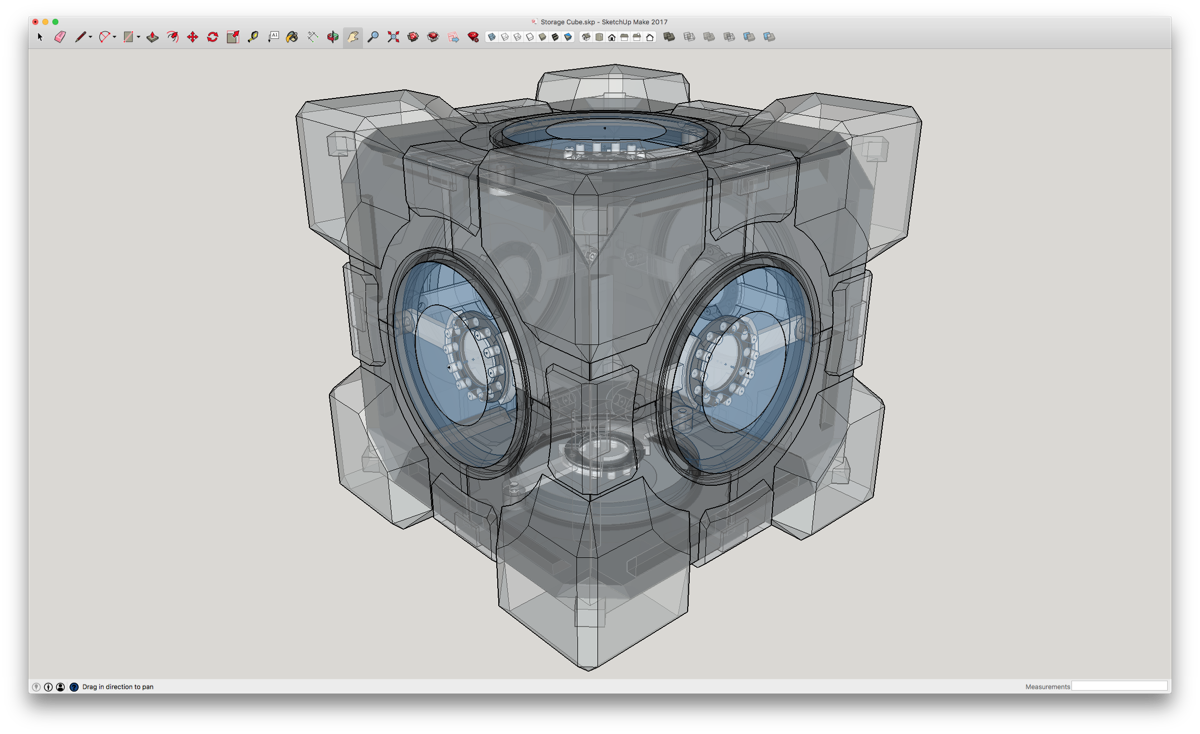Screen dimensions: 1200x734
Task: Open the Arc tool dropdown arrow
Action: 114,37
